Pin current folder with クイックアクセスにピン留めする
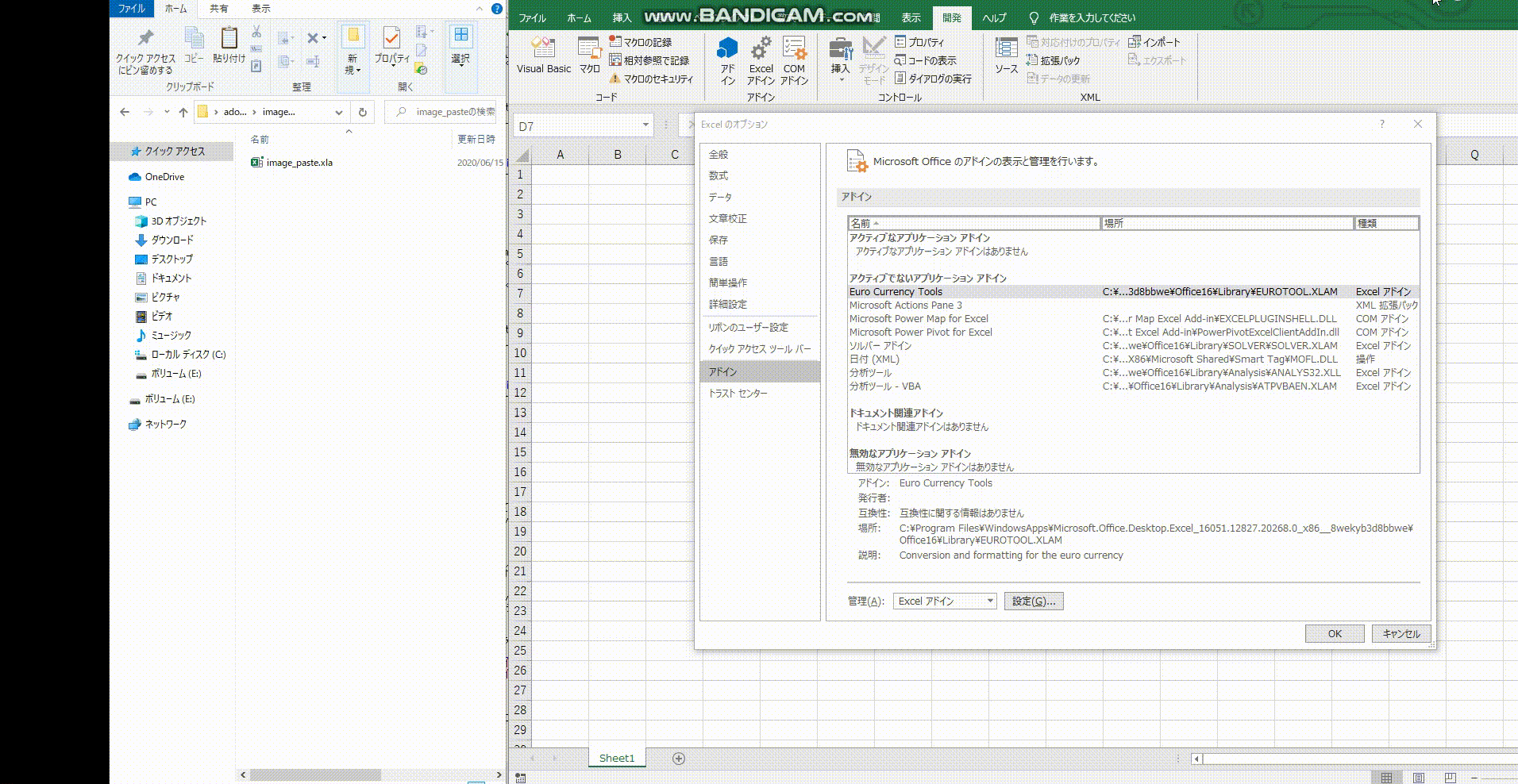1518x784 pixels. coord(144,49)
